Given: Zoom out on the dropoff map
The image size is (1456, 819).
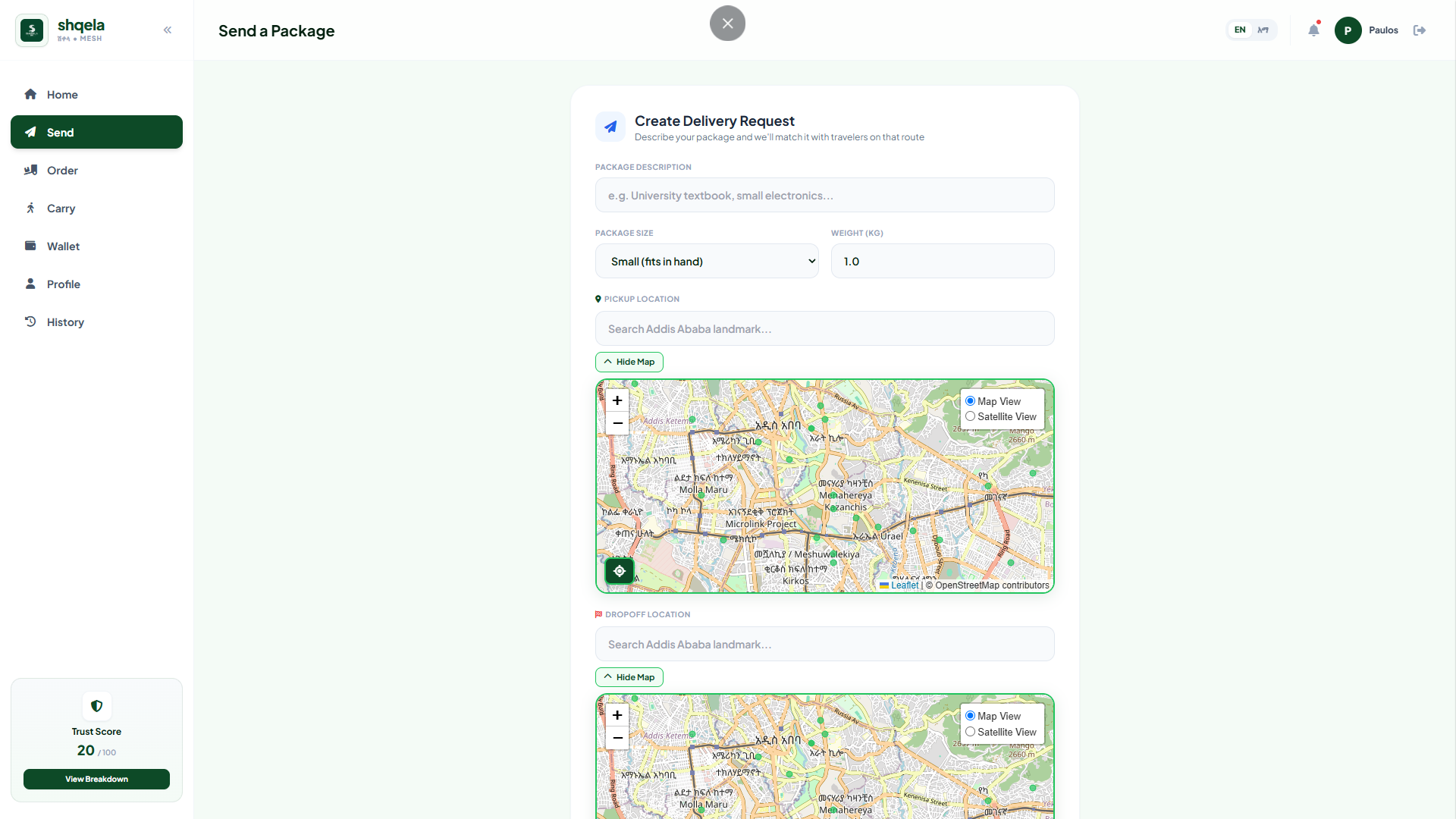Looking at the screenshot, I should click(617, 738).
